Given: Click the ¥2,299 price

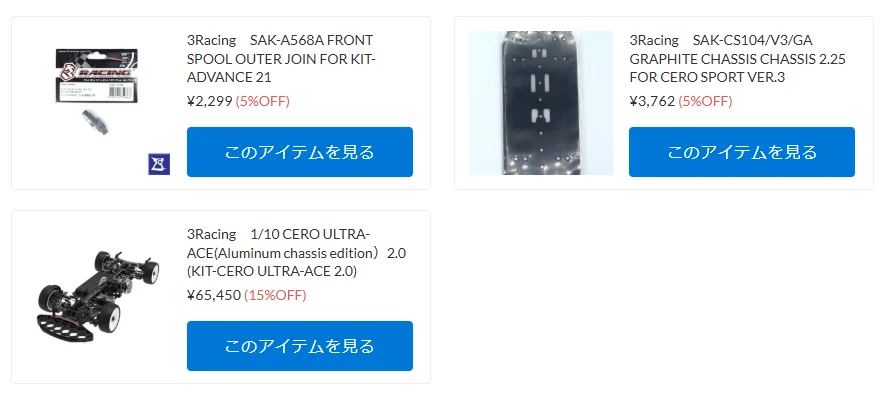Looking at the screenshot, I should coord(210,101).
